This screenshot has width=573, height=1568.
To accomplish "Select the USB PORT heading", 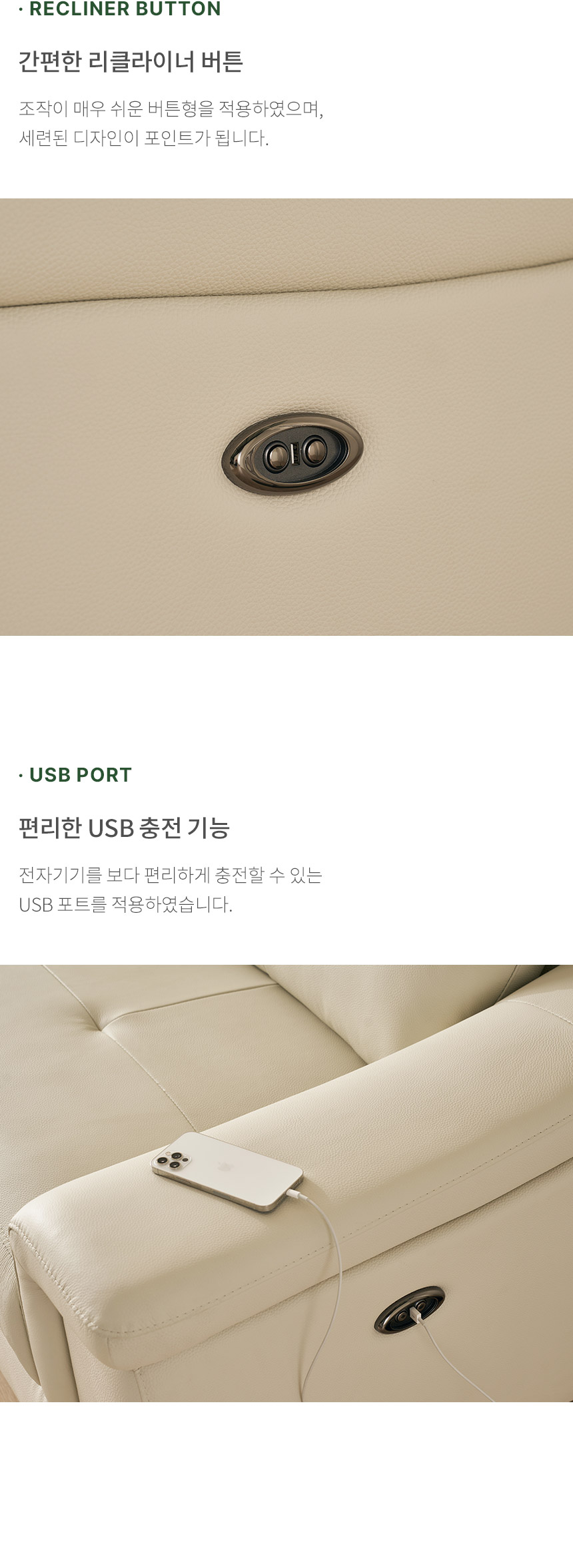I will point(75,774).
